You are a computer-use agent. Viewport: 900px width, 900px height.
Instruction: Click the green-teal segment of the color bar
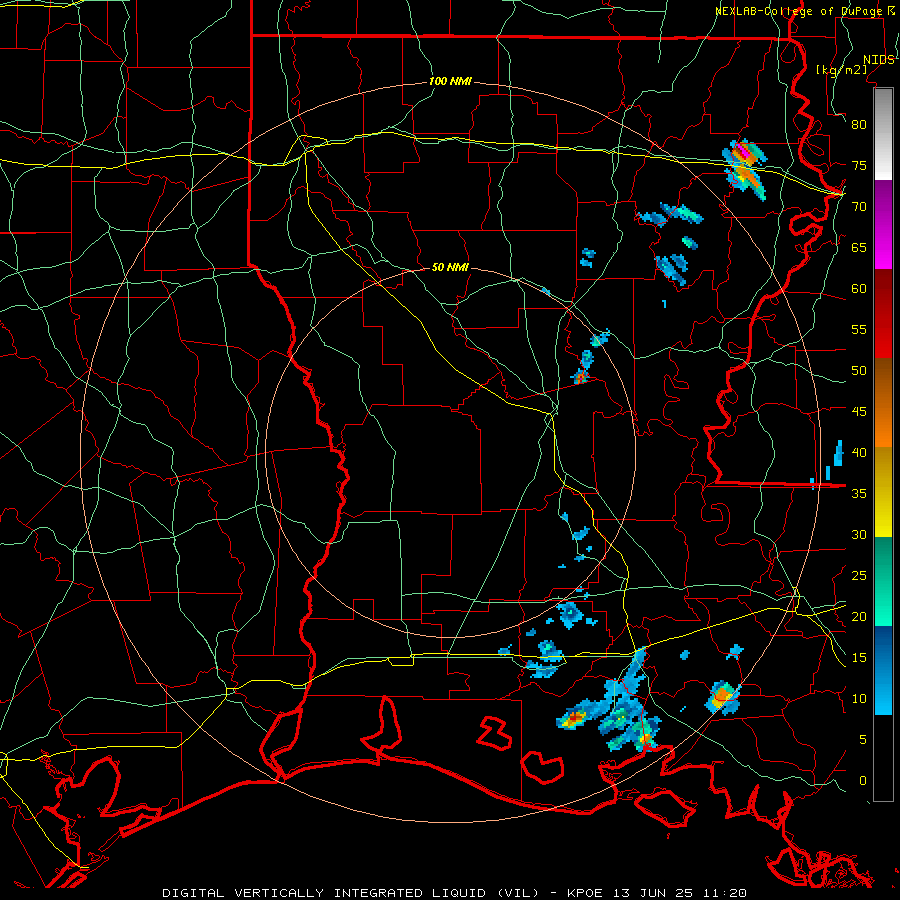[883, 581]
